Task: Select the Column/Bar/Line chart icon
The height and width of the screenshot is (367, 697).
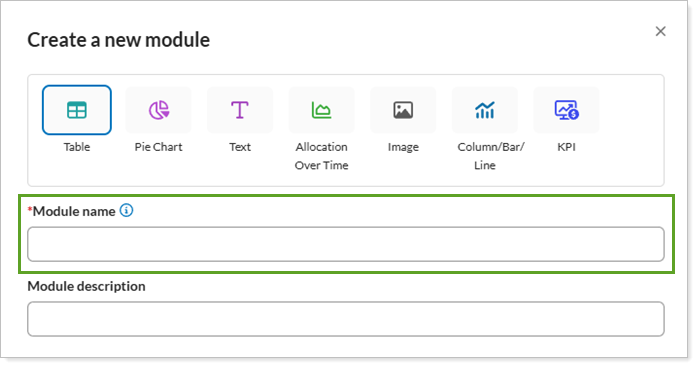Action: 485,110
